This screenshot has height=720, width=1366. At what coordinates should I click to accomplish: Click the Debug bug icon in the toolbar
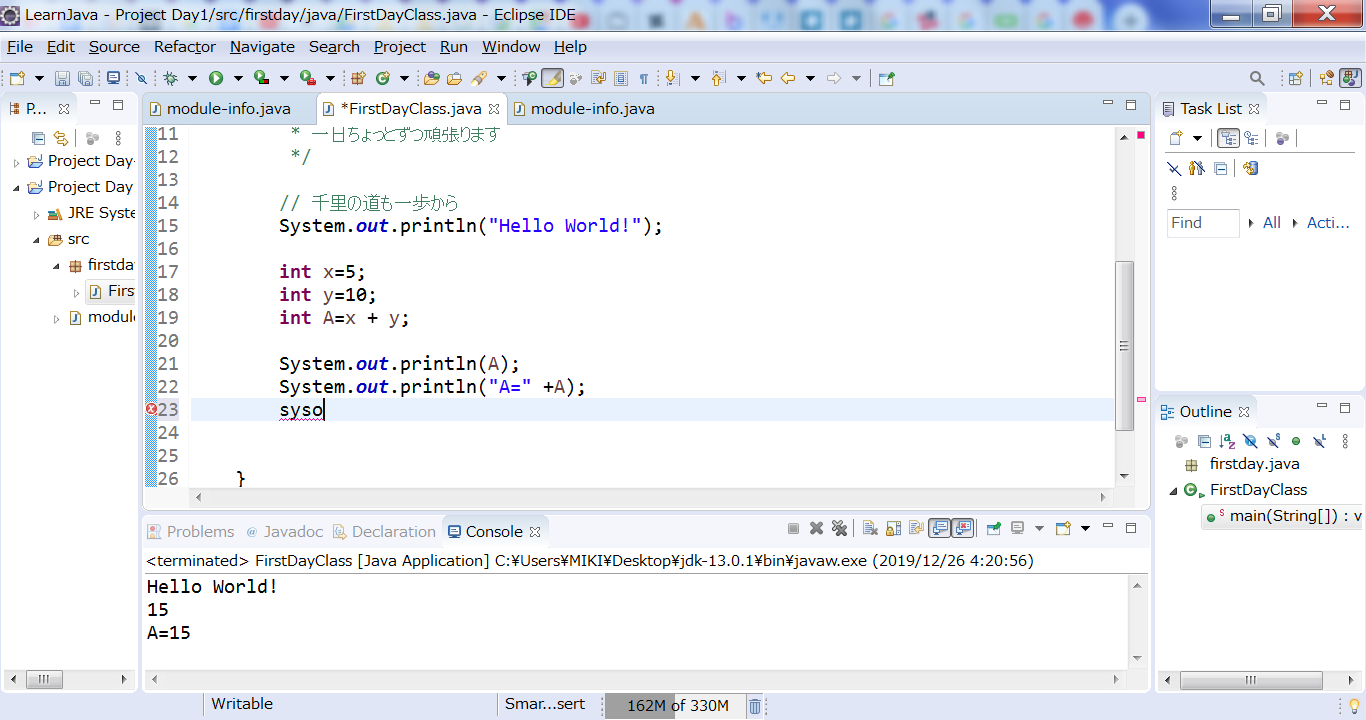[170, 78]
